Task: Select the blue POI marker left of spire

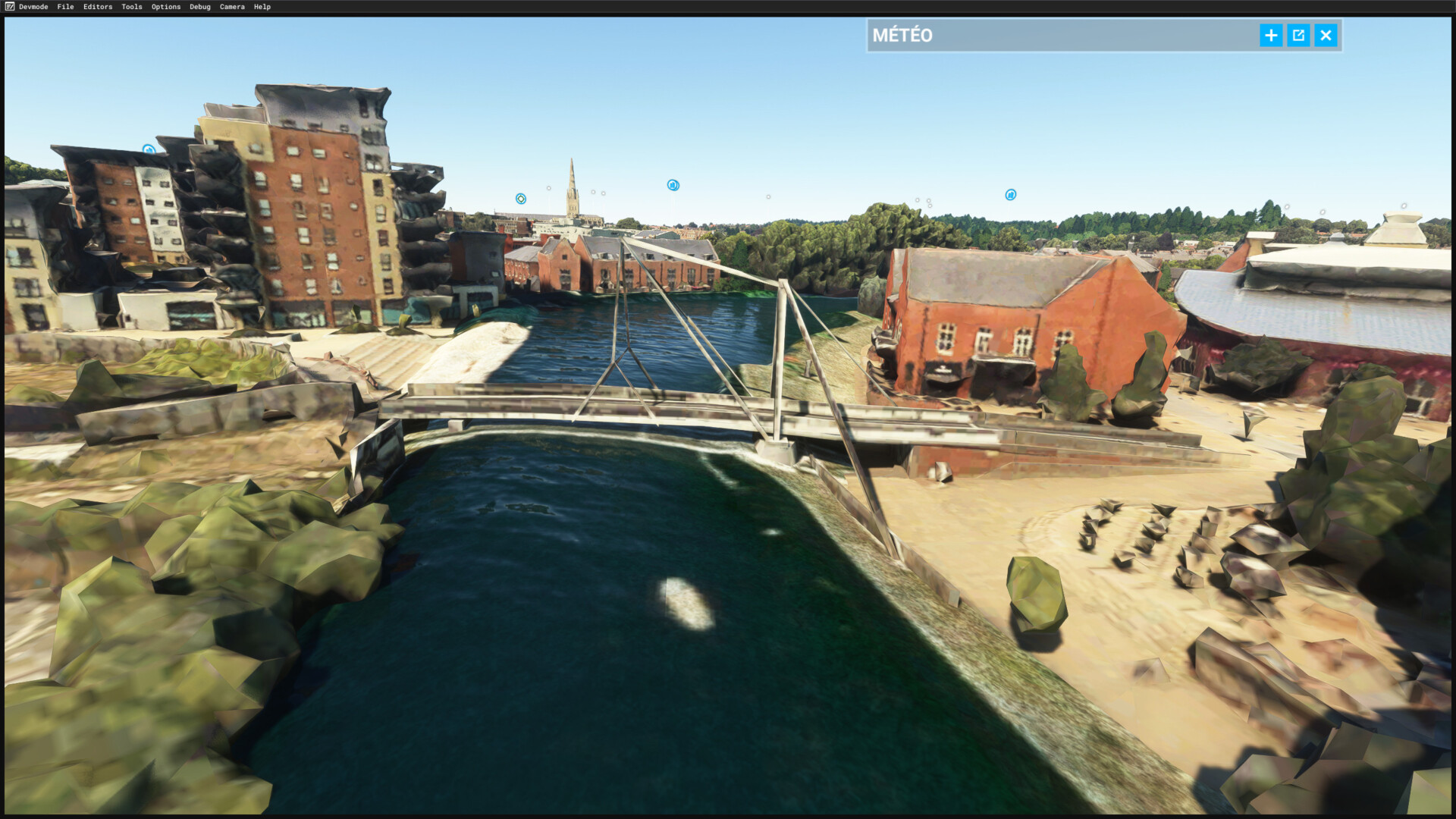Action: 521,199
